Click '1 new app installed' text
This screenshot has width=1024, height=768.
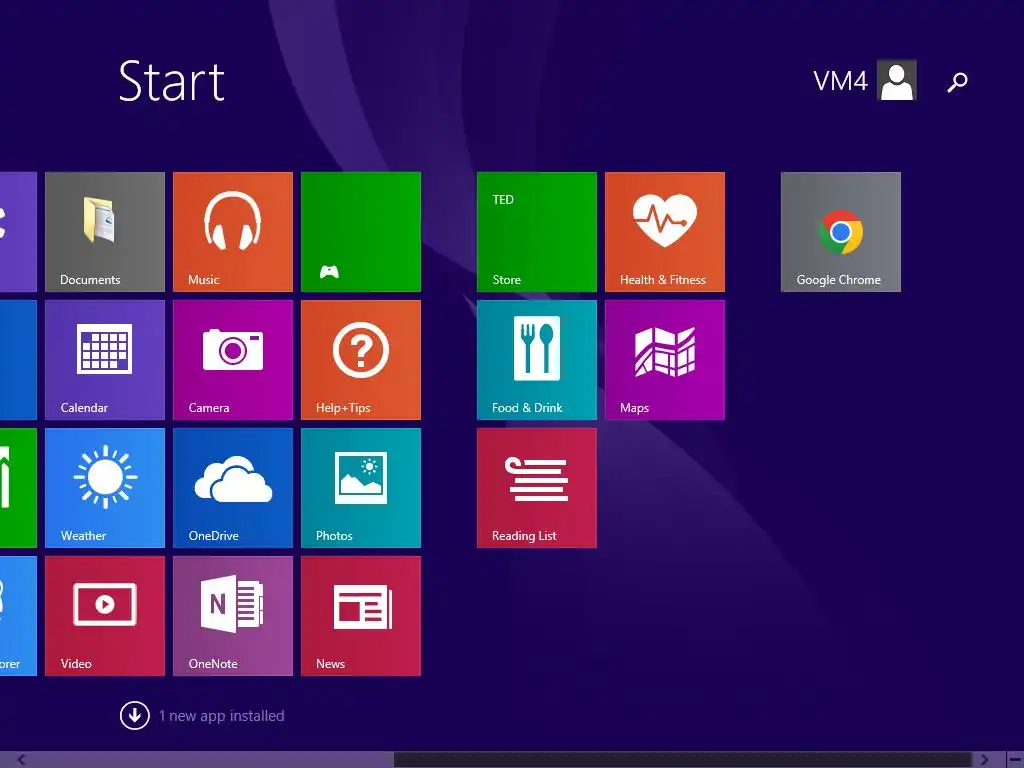(221, 716)
